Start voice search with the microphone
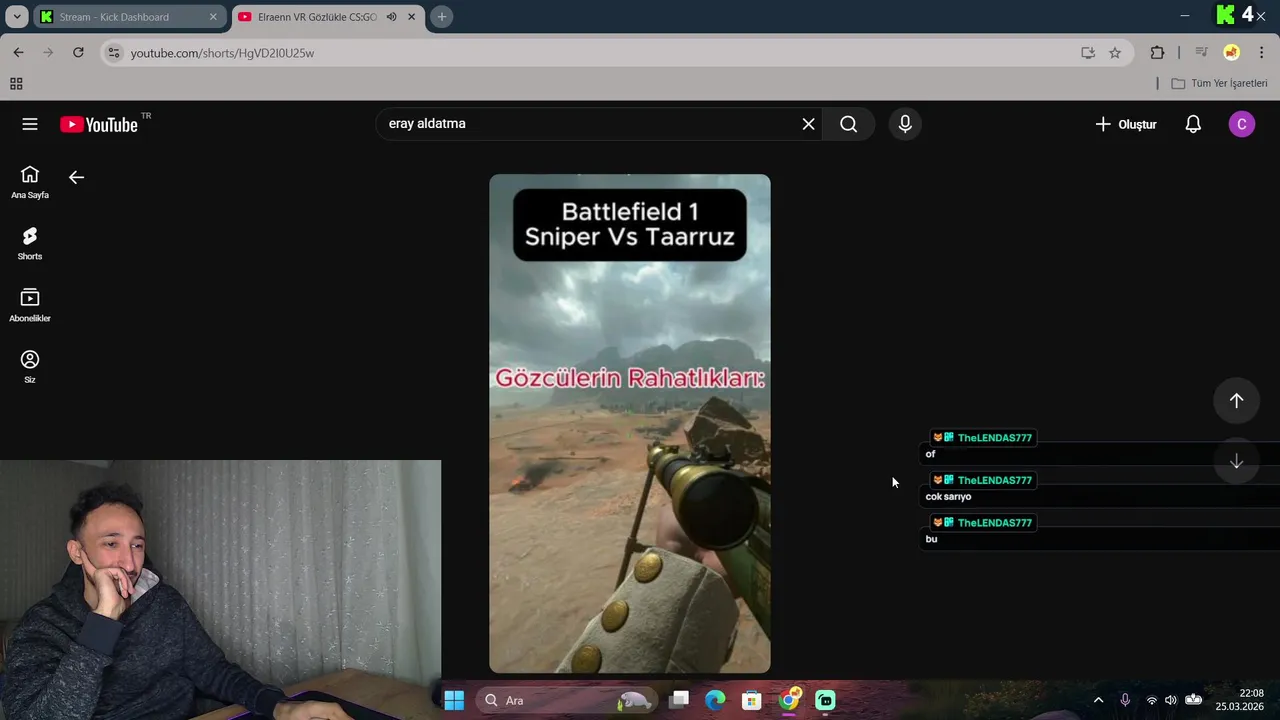Image resolution: width=1280 pixels, height=720 pixels. (x=905, y=124)
